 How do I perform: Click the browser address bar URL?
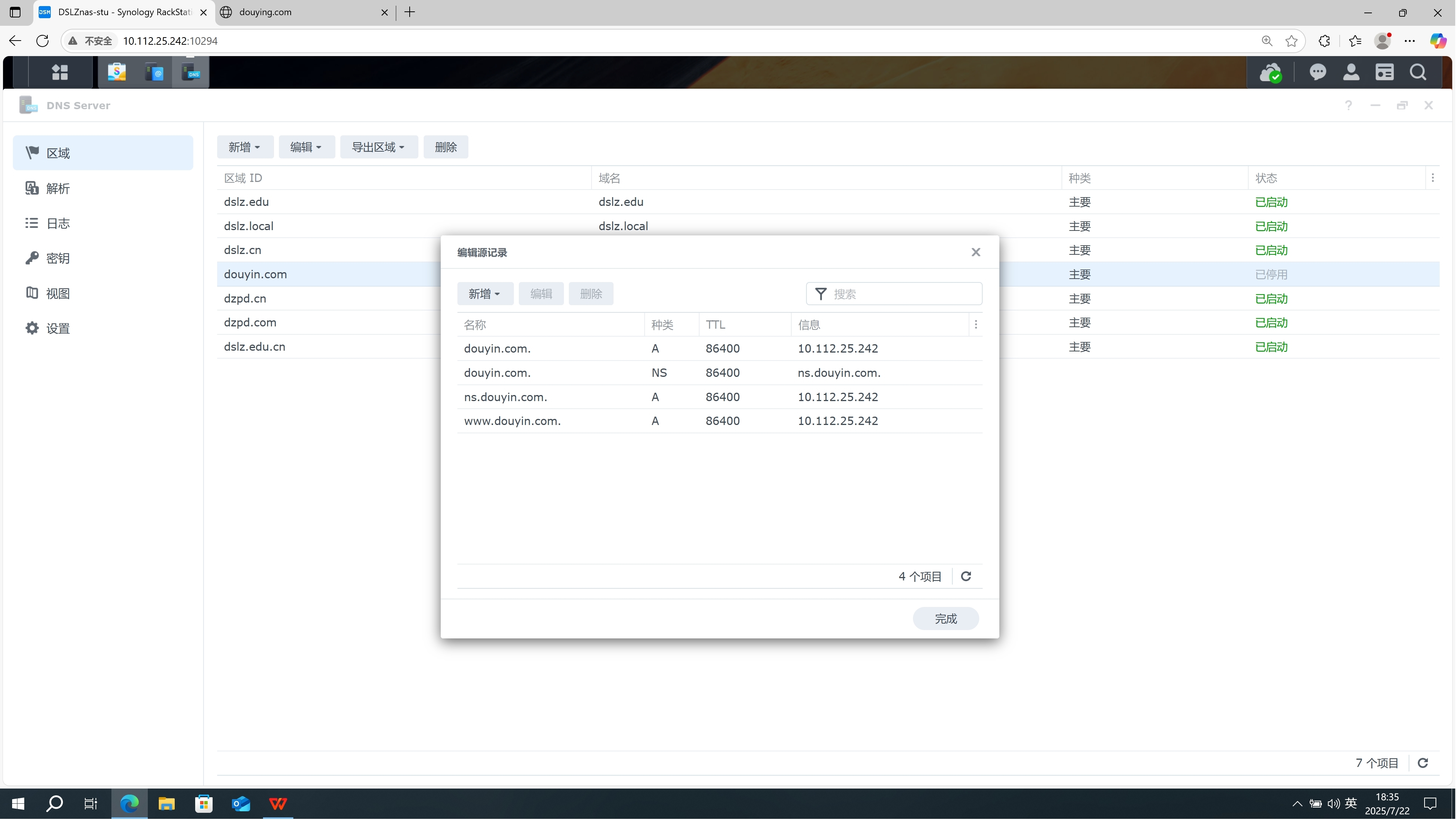click(x=170, y=41)
